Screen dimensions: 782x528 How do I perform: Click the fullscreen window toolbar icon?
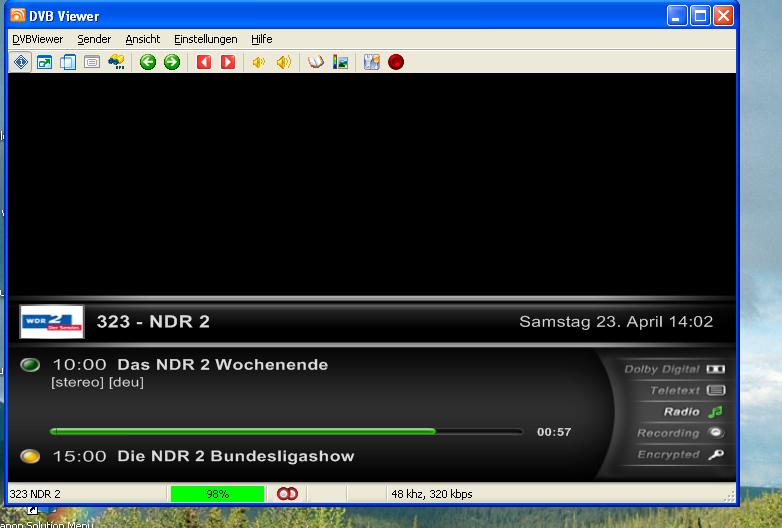pyautogui.click(x=44, y=62)
